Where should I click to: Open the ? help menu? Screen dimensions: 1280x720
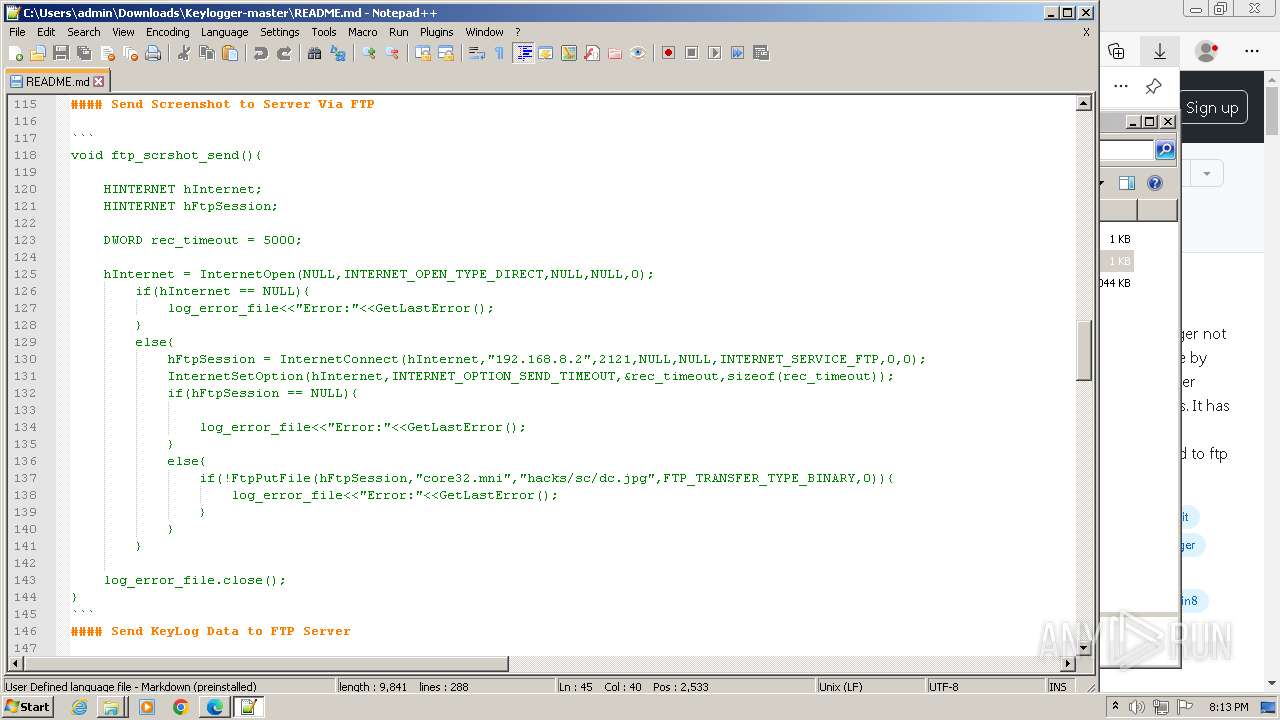point(517,32)
